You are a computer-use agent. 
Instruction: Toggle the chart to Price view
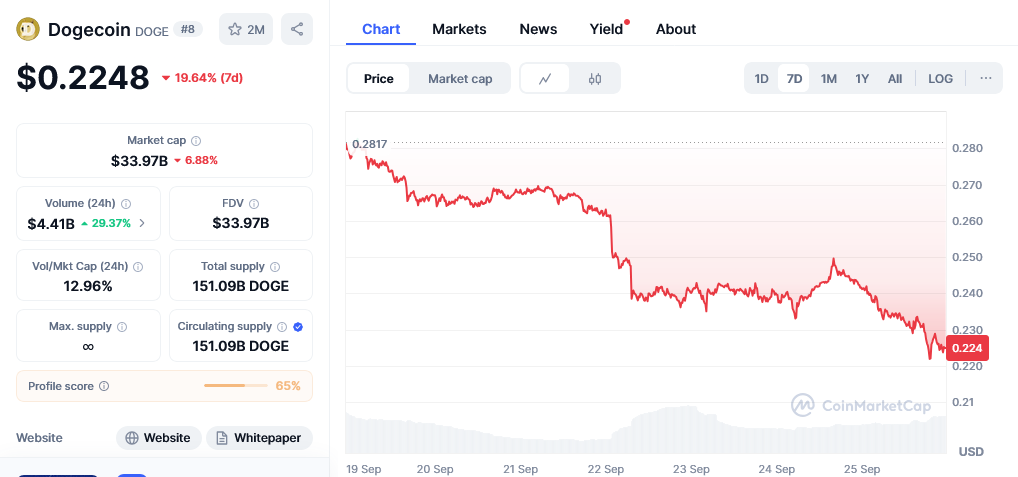[379, 79]
